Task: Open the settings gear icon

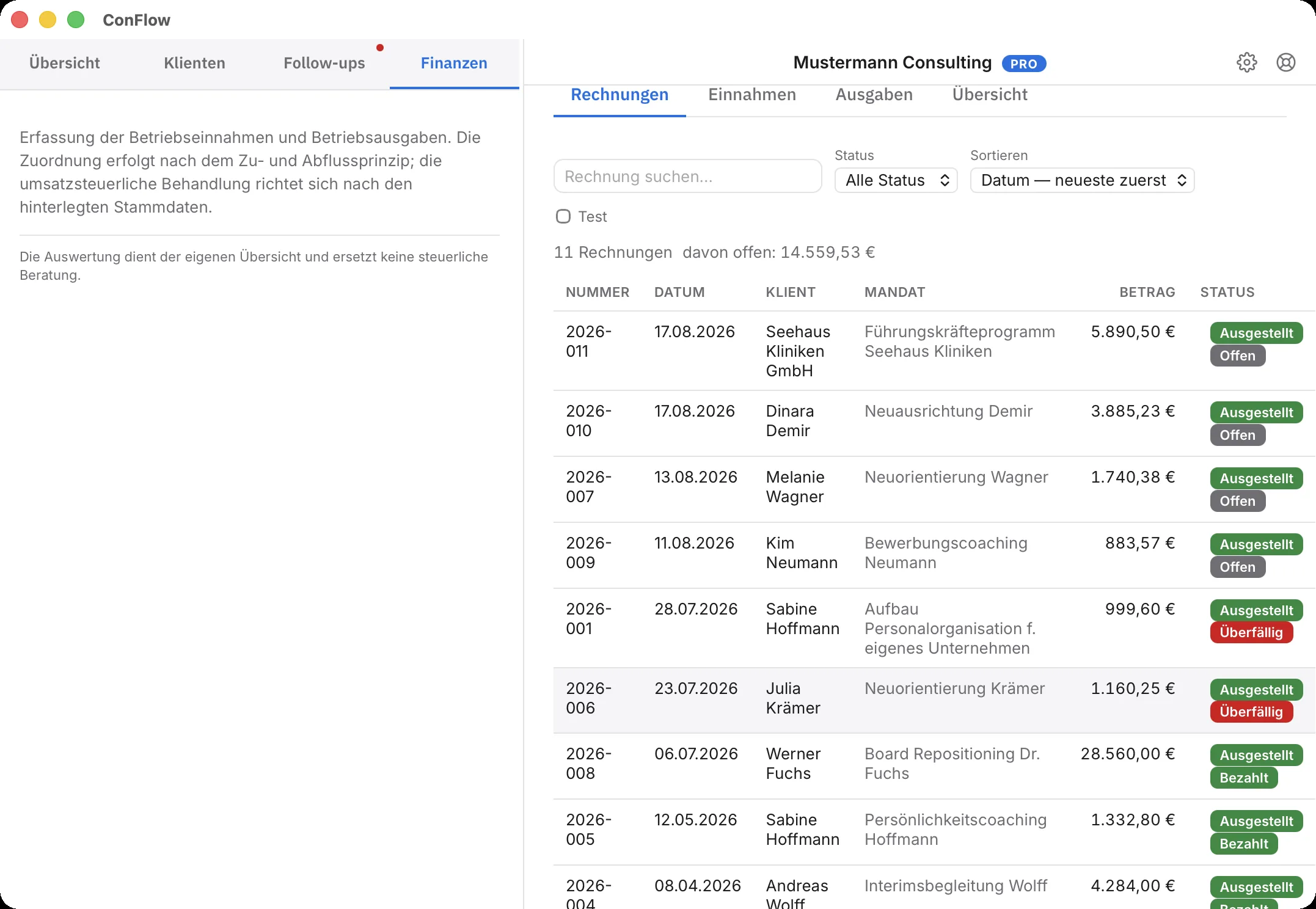Action: tap(1246, 62)
